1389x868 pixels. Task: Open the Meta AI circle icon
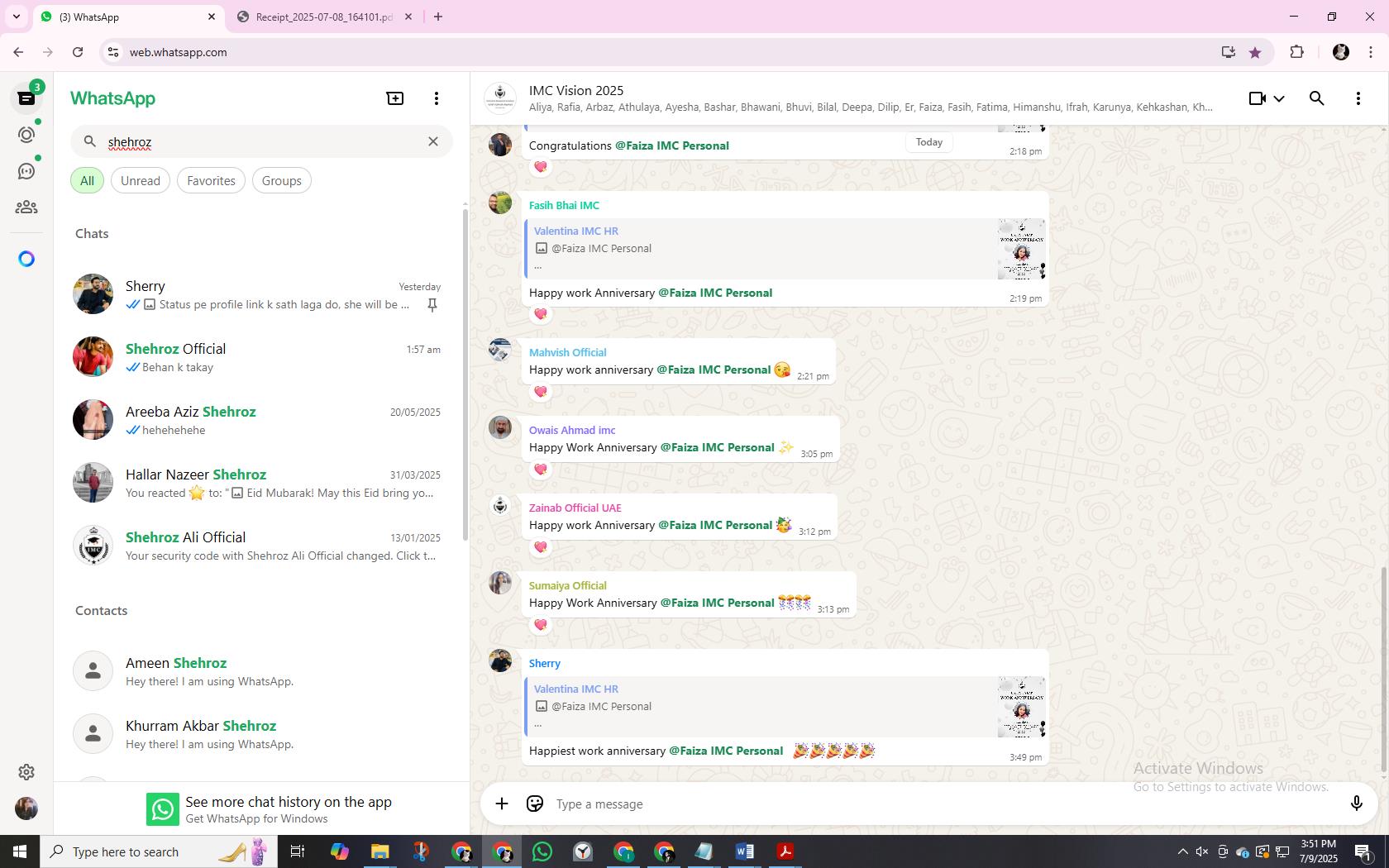[26, 259]
